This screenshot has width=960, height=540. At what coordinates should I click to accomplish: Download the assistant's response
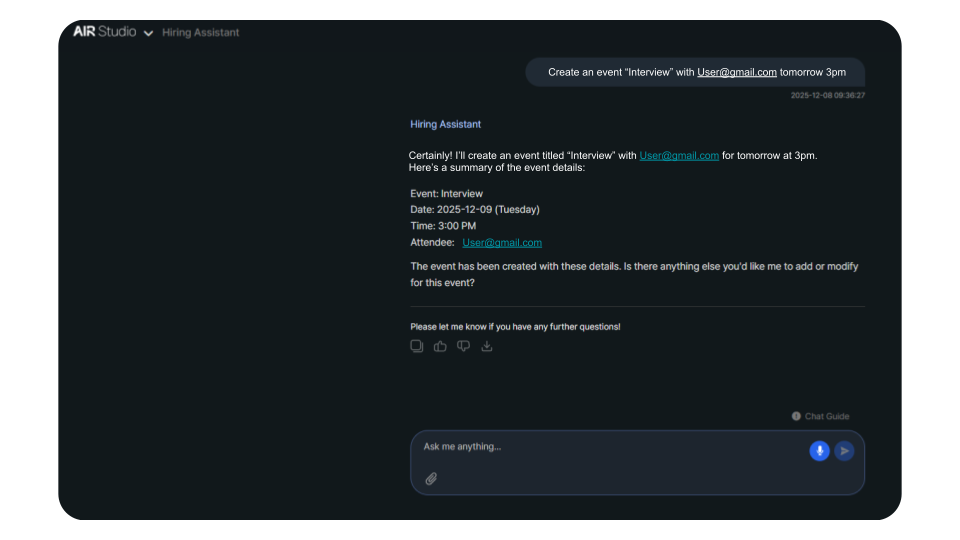pyautogui.click(x=487, y=346)
